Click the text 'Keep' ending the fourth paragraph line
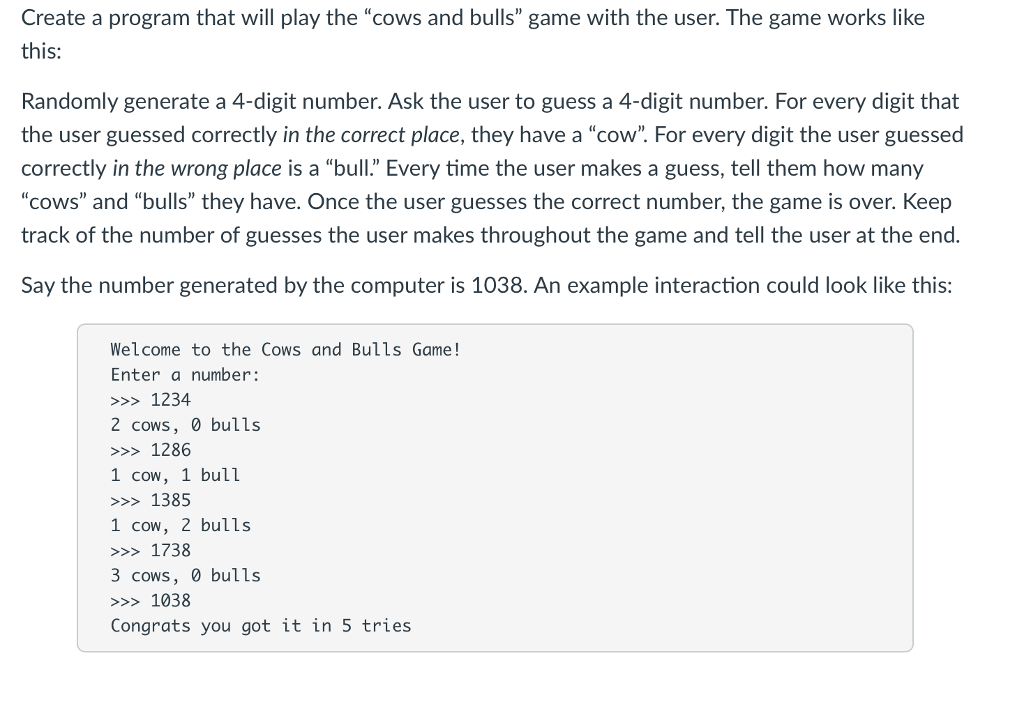This screenshot has width=1024, height=711. pyautogui.click(x=927, y=202)
